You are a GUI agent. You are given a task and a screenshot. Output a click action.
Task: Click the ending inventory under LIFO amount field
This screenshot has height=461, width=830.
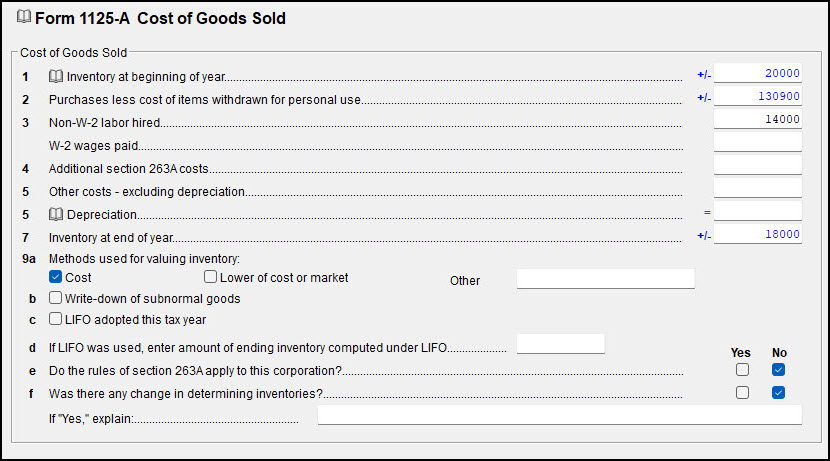coord(561,344)
